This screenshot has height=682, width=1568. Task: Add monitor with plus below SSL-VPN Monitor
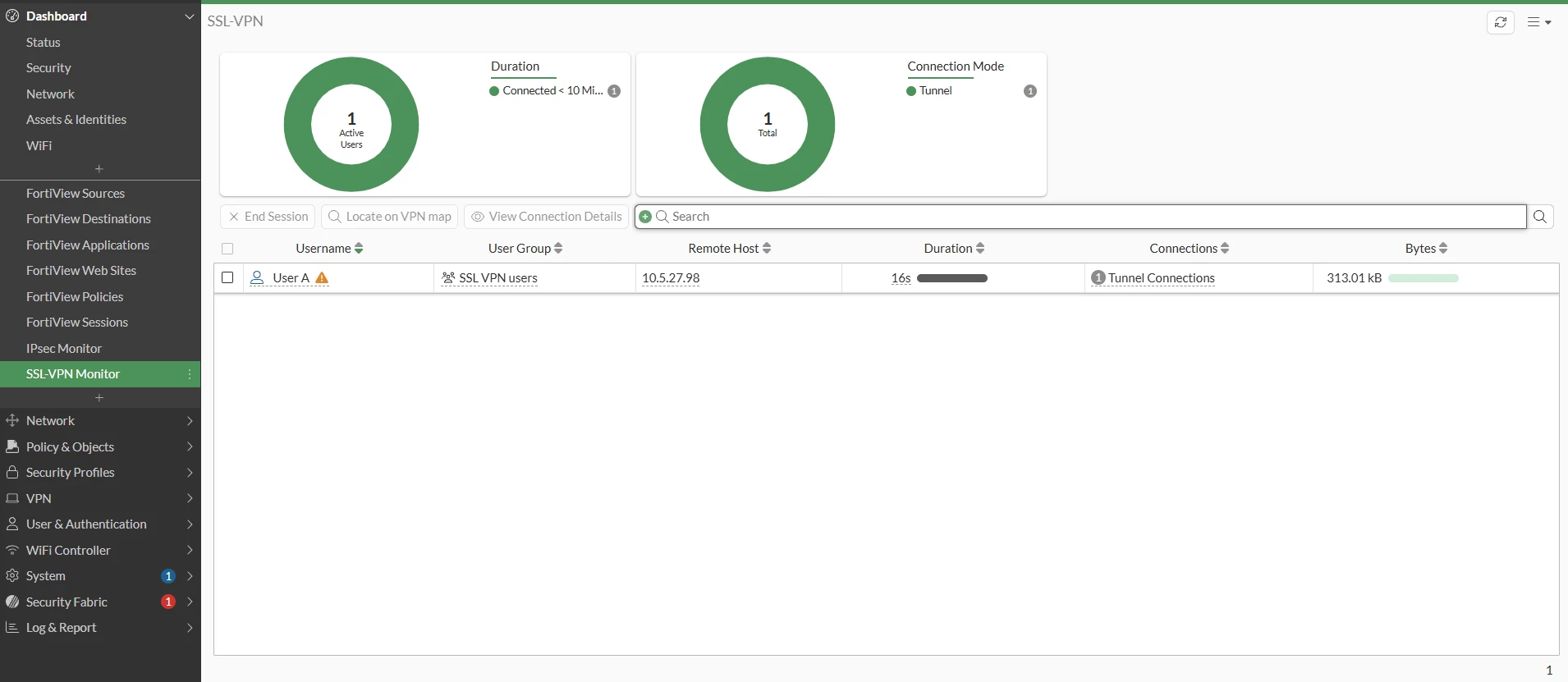[x=99, y=398]
